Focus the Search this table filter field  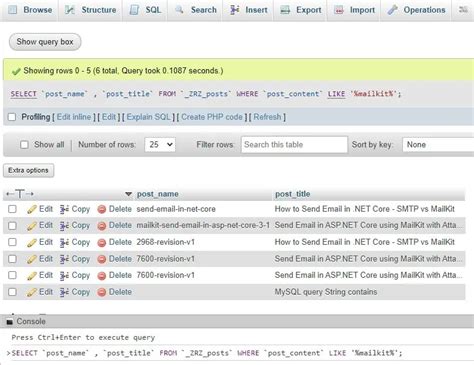click(x=294, y=145)
